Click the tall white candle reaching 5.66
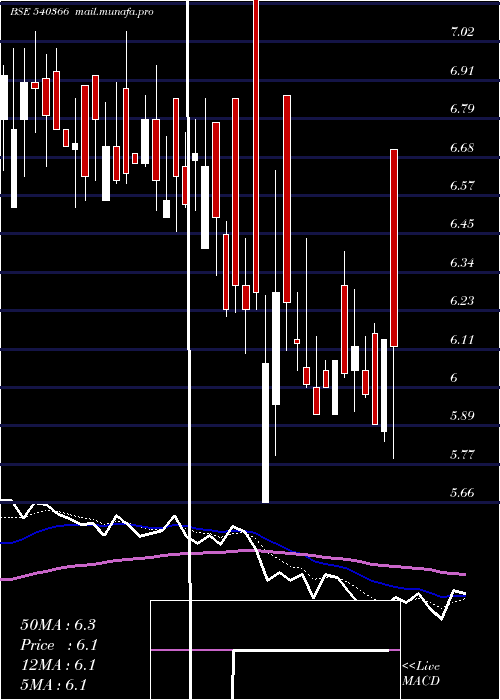The height and width of the screenshot is (700, 500). [x=265, y=433]
